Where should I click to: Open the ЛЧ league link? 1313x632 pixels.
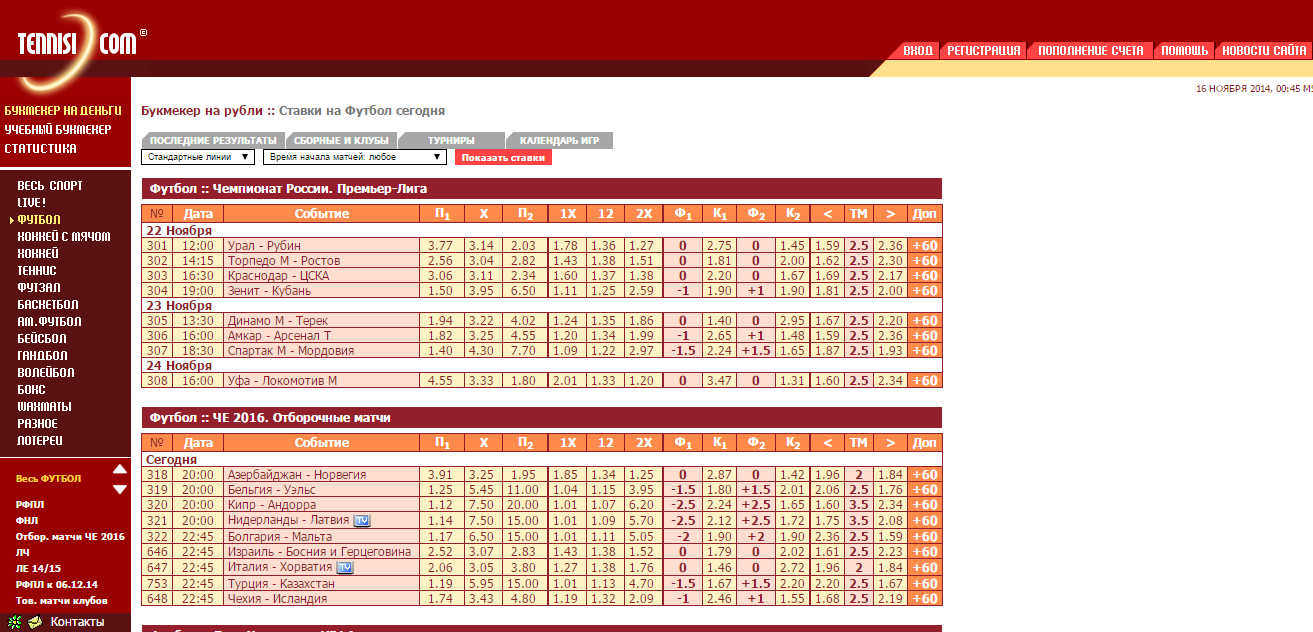tap(23, 552)
